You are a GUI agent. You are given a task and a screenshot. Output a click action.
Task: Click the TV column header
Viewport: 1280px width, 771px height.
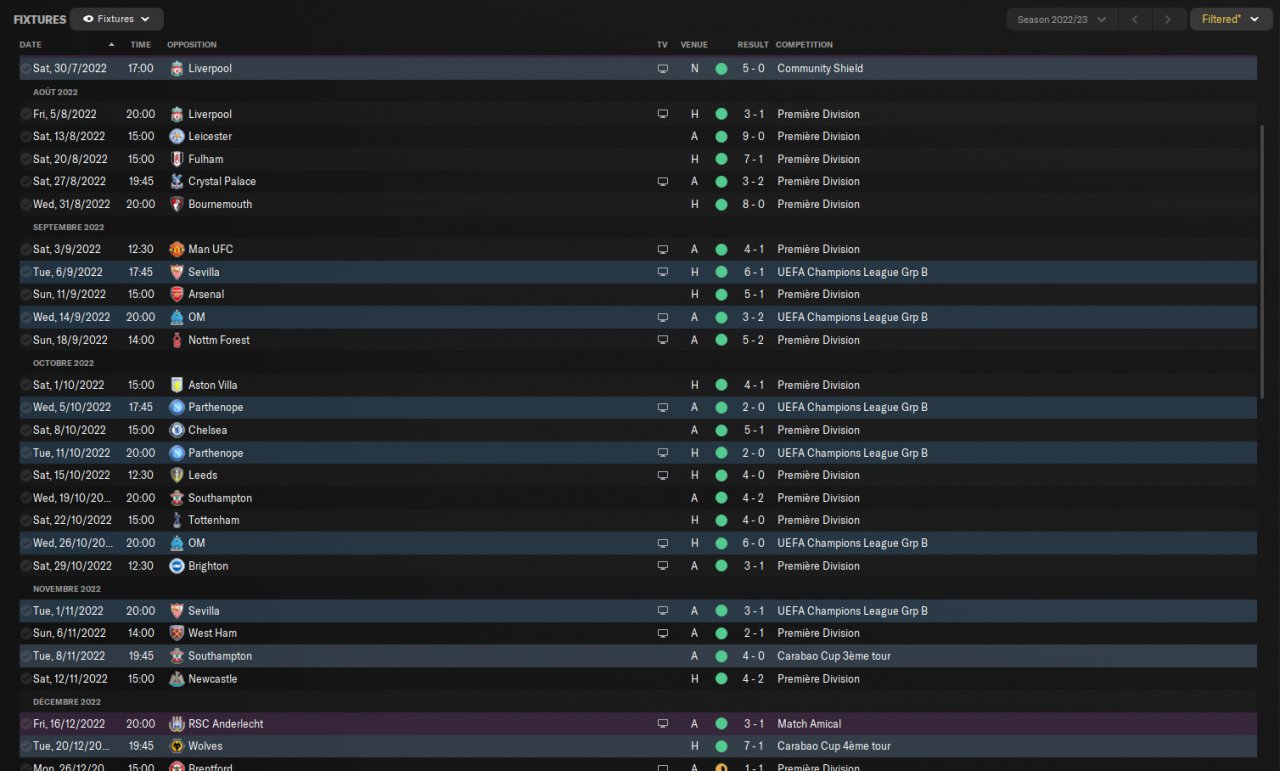coord(662,45)
